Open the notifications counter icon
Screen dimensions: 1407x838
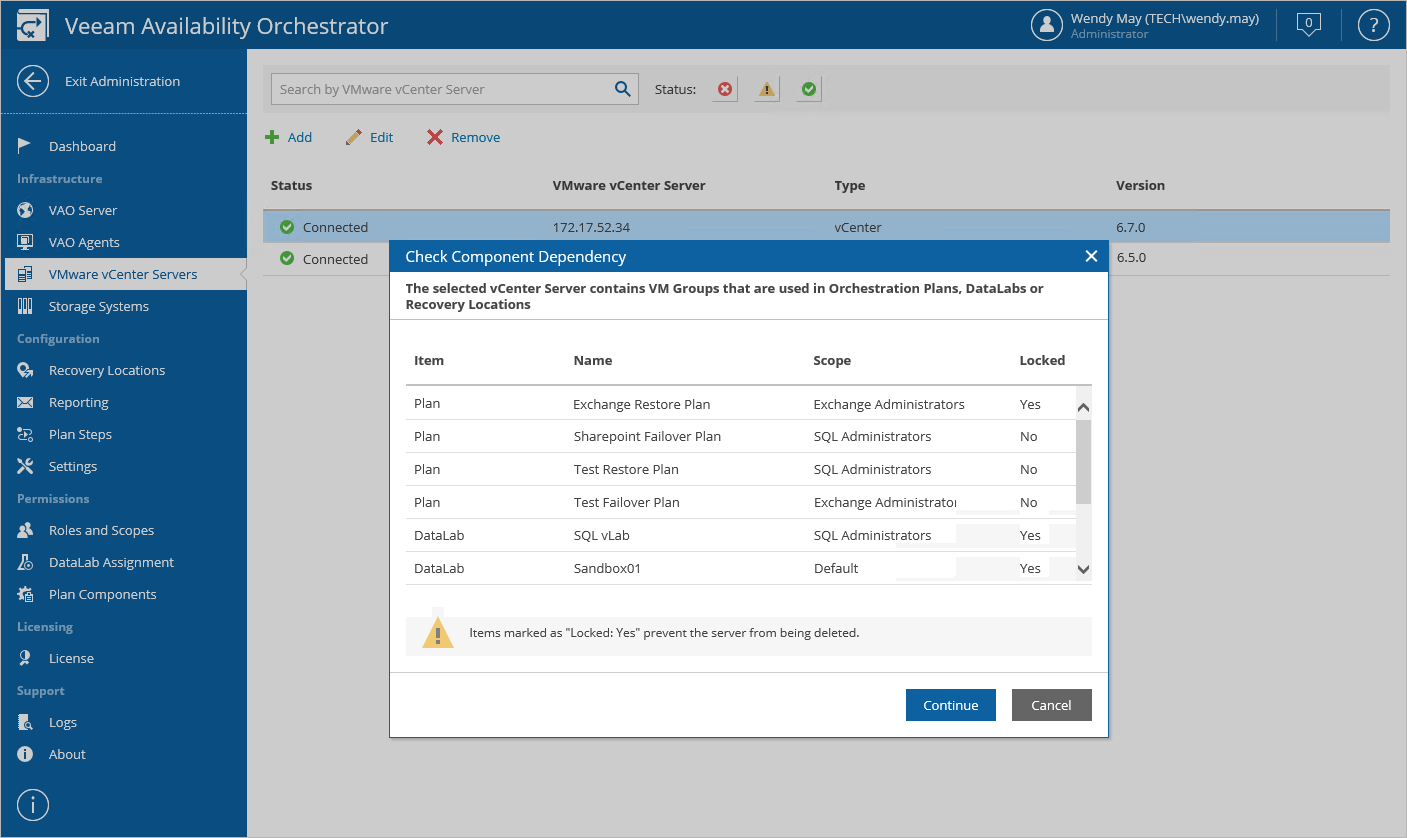point(1308,25)
